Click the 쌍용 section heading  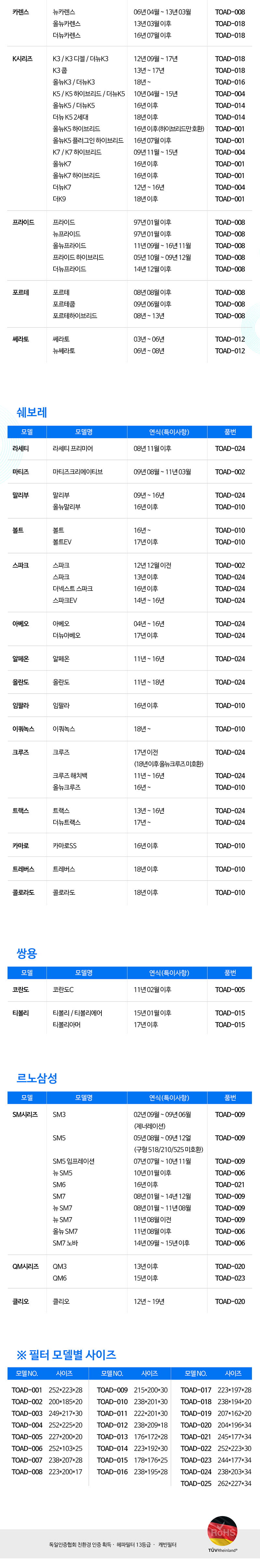point(27,953)
